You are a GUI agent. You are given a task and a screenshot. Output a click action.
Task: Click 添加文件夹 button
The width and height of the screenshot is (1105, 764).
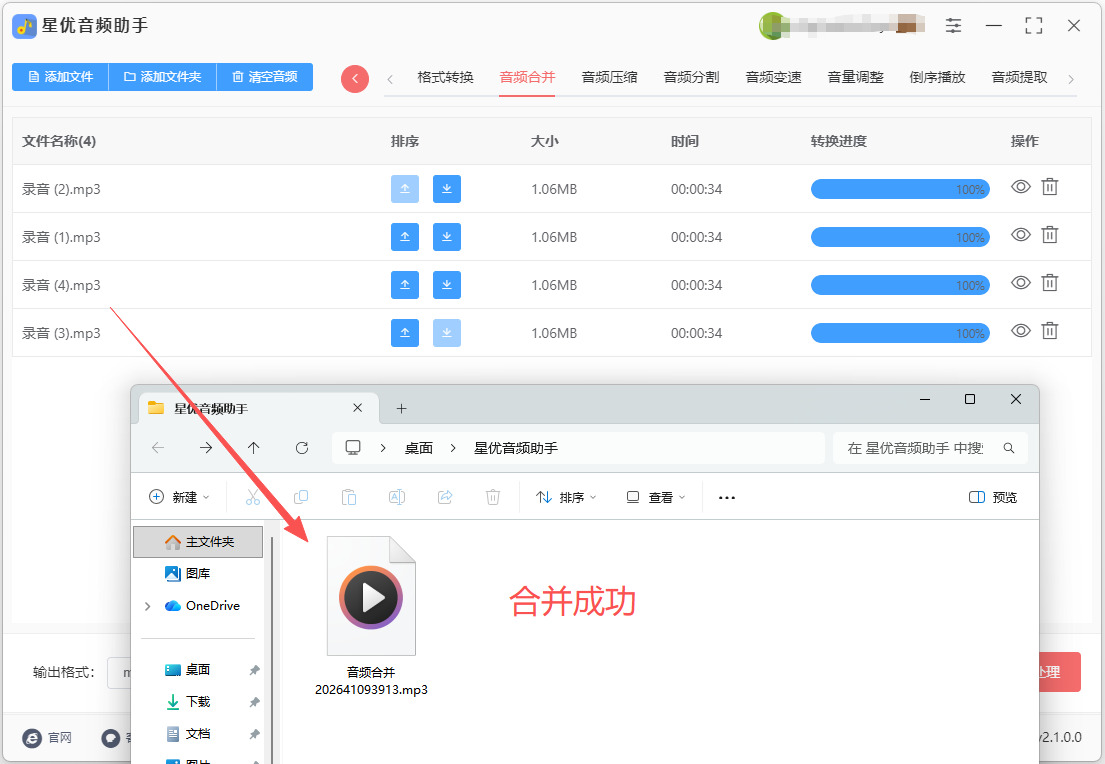coord(163,77)
